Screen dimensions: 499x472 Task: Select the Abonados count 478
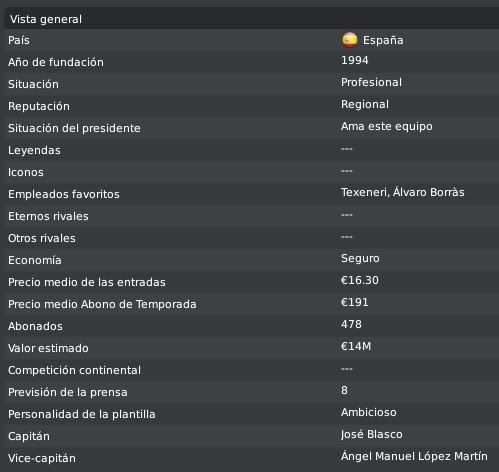[x=351, y=324]
